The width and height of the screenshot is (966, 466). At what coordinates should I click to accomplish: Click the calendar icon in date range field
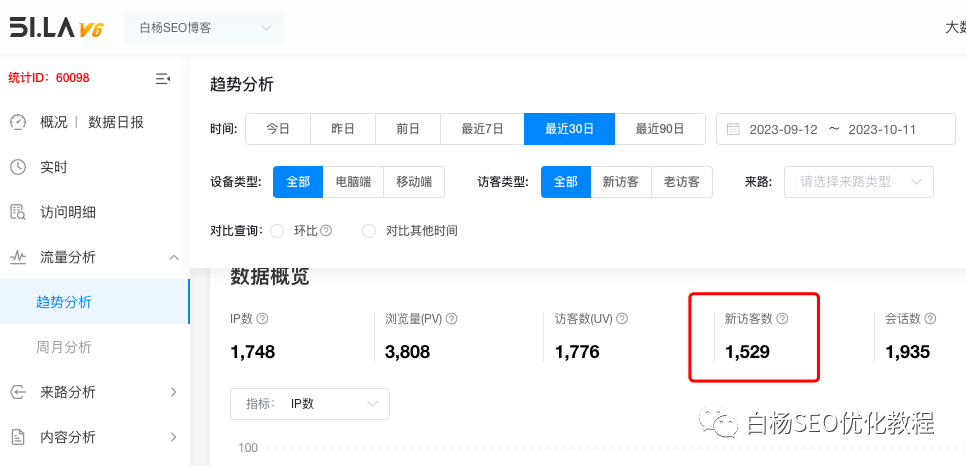(733, 129)
